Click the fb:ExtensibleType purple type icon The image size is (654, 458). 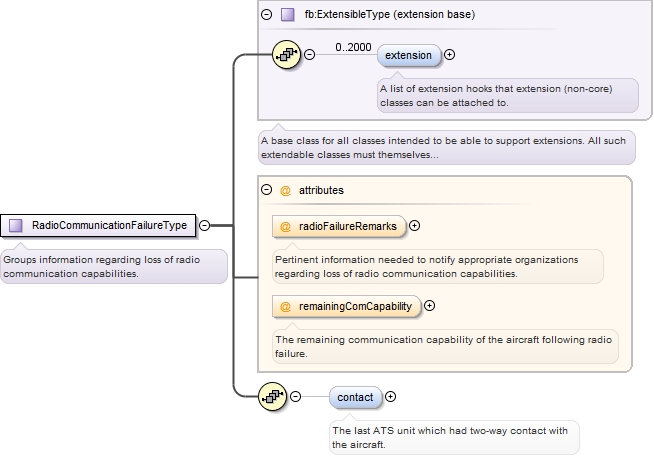click(x=288, y=15)
